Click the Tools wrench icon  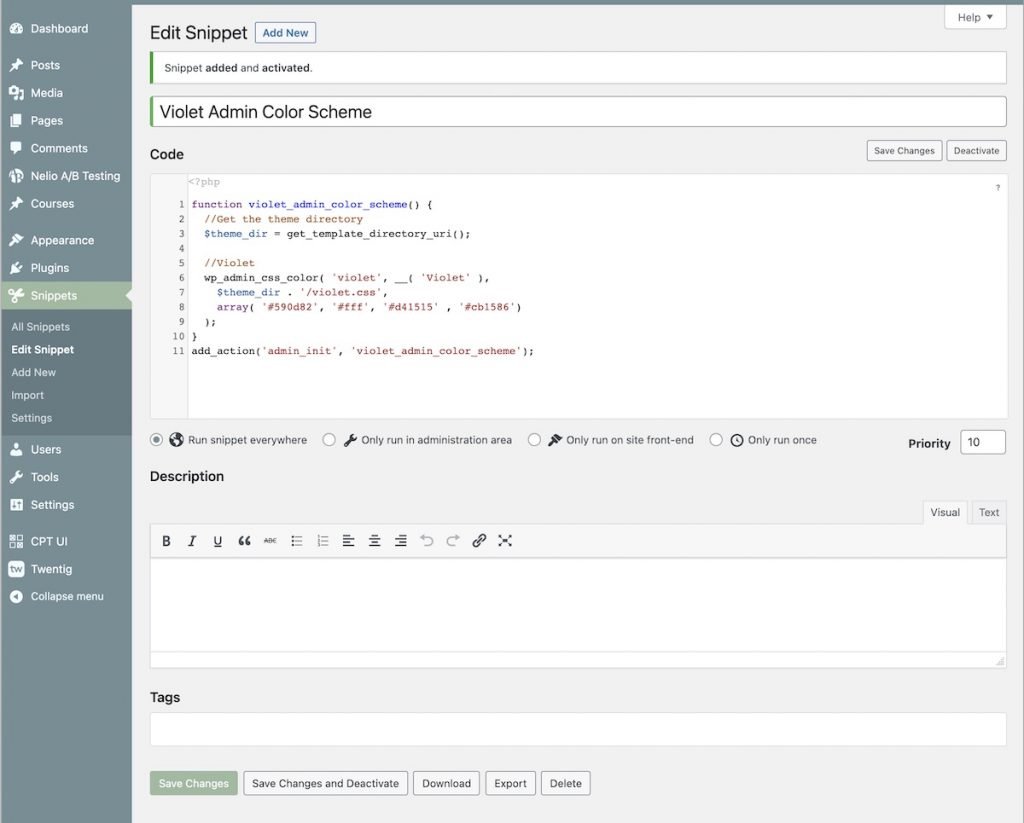click(16, 477)
